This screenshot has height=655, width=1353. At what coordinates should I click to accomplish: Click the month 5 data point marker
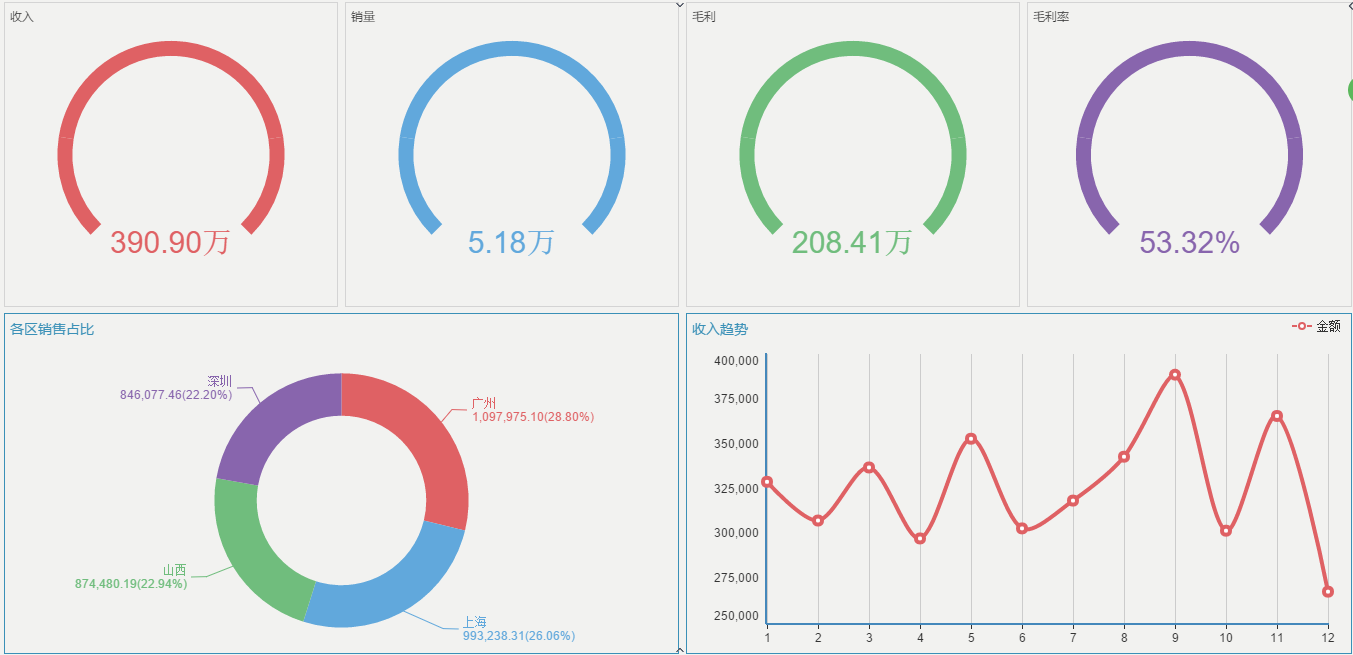coord(971,439)
